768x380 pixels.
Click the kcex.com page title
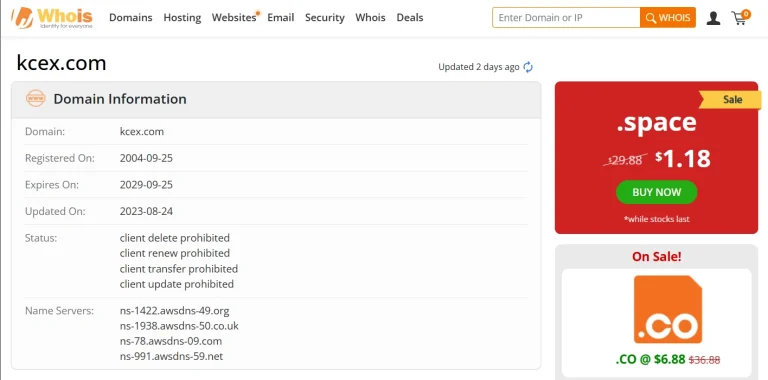(61, 63)
